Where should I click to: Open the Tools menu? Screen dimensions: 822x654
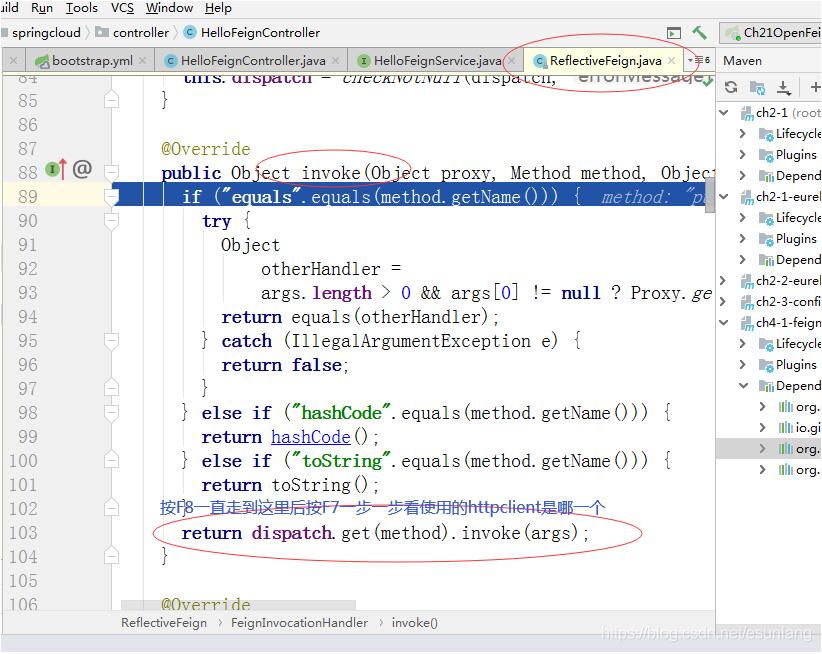pos(82,8)
